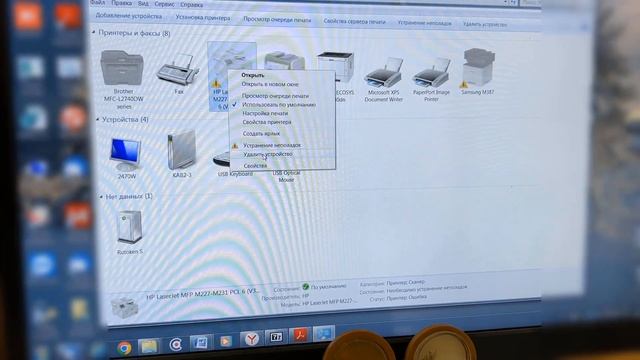The width and height of the screenshot is (640, 360).
Task: Open the Правка menu
Action: click(122, 3)
